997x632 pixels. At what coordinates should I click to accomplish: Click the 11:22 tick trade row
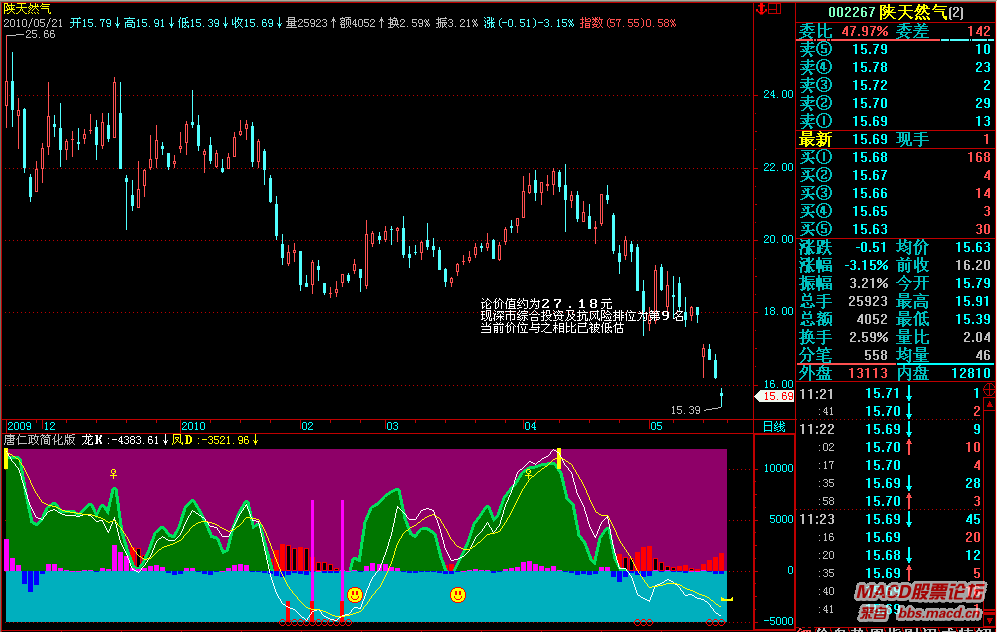click(895, 428)
